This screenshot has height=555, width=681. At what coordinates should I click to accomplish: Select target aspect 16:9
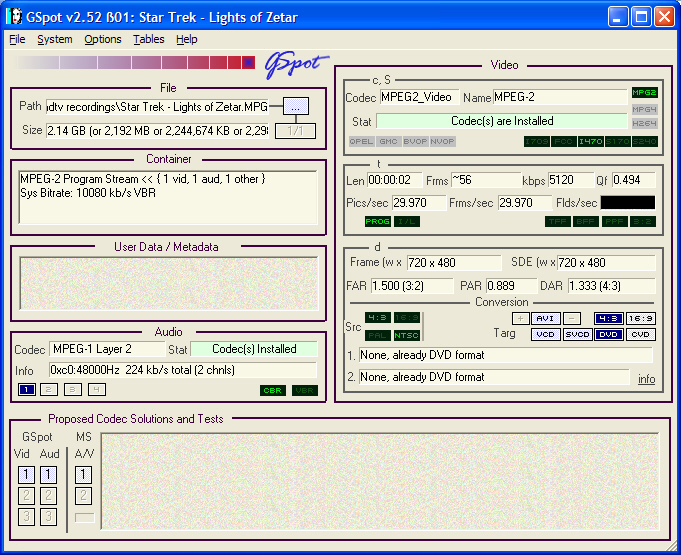[641, 319]
